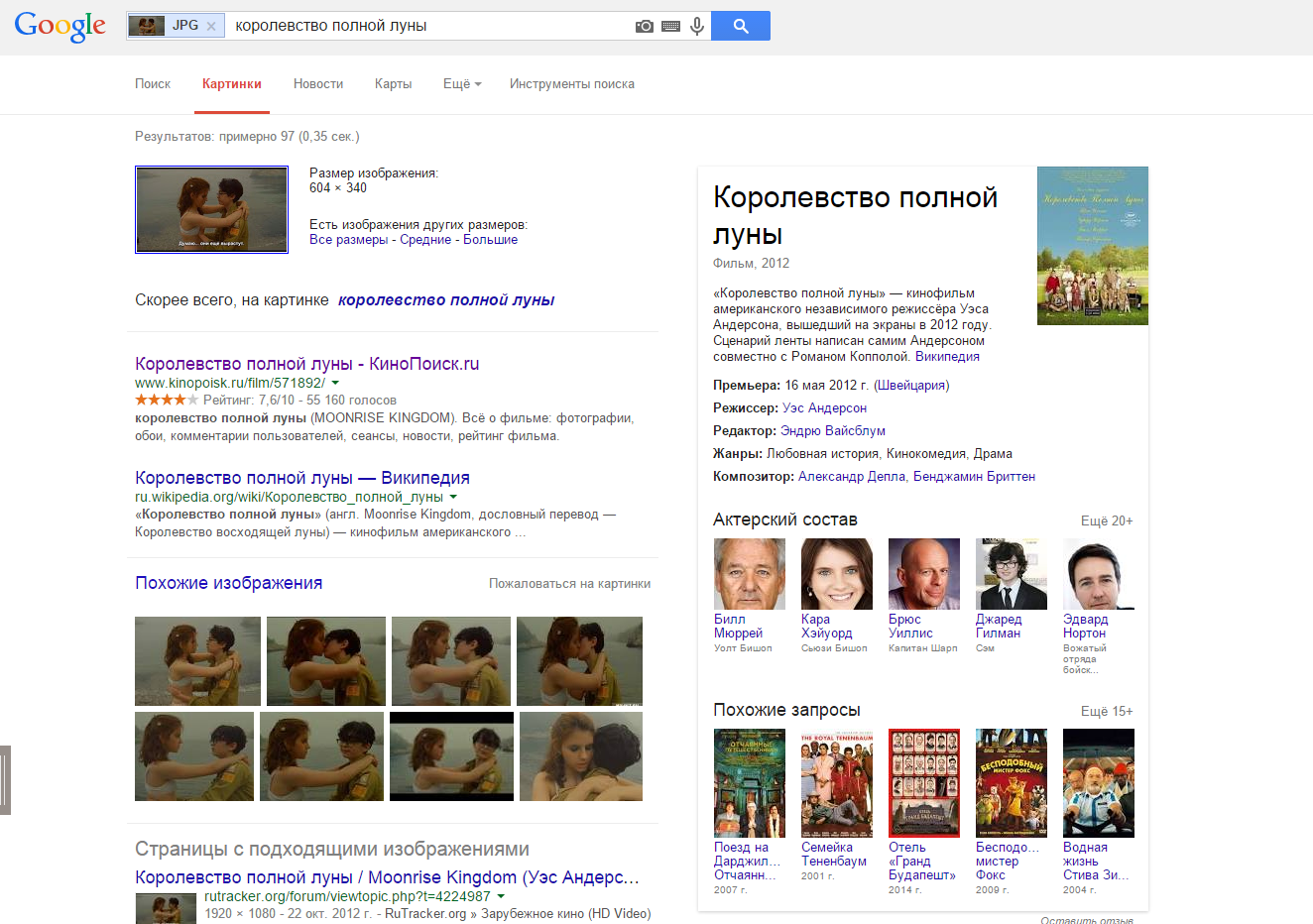Open search by image camera icon
The image size is (1313, 924).
point(645,26)
